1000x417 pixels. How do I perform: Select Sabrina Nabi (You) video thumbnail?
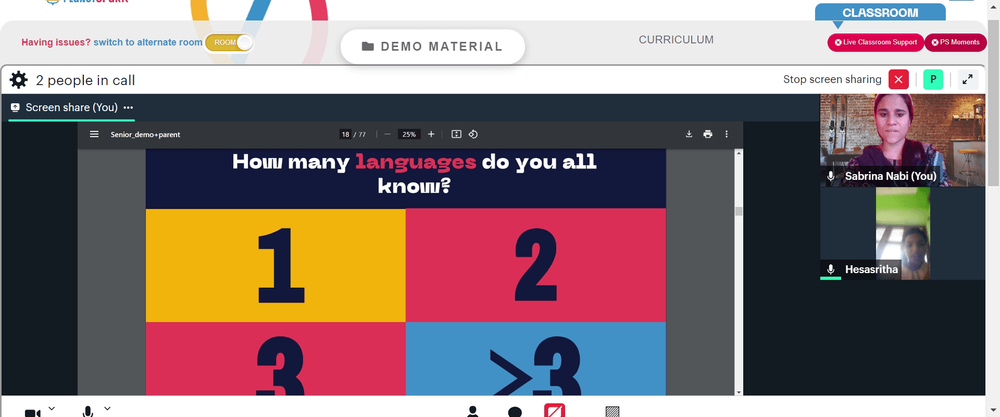coord(902,140)
